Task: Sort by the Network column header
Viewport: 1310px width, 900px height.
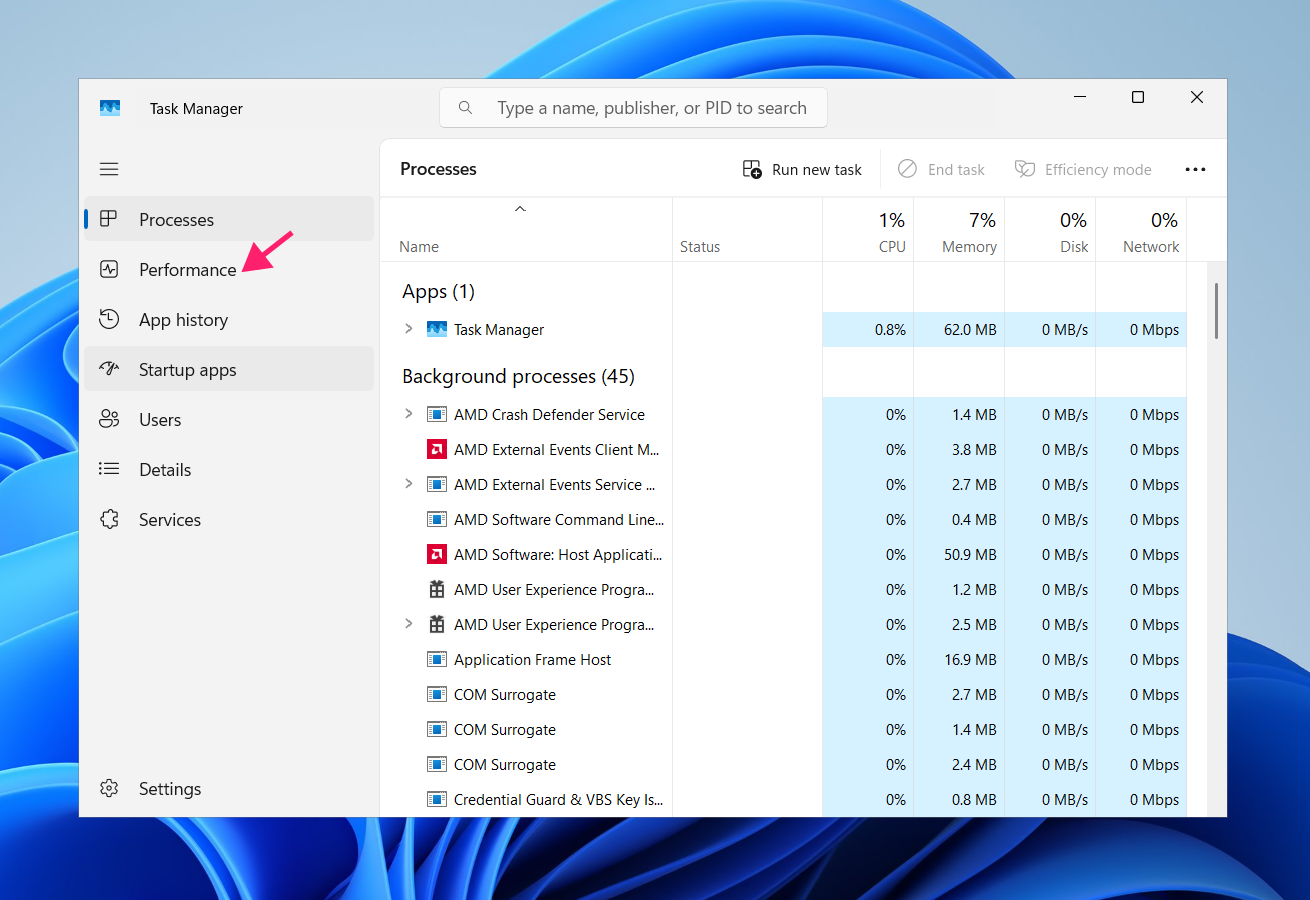Action: tap(1141, 230)
